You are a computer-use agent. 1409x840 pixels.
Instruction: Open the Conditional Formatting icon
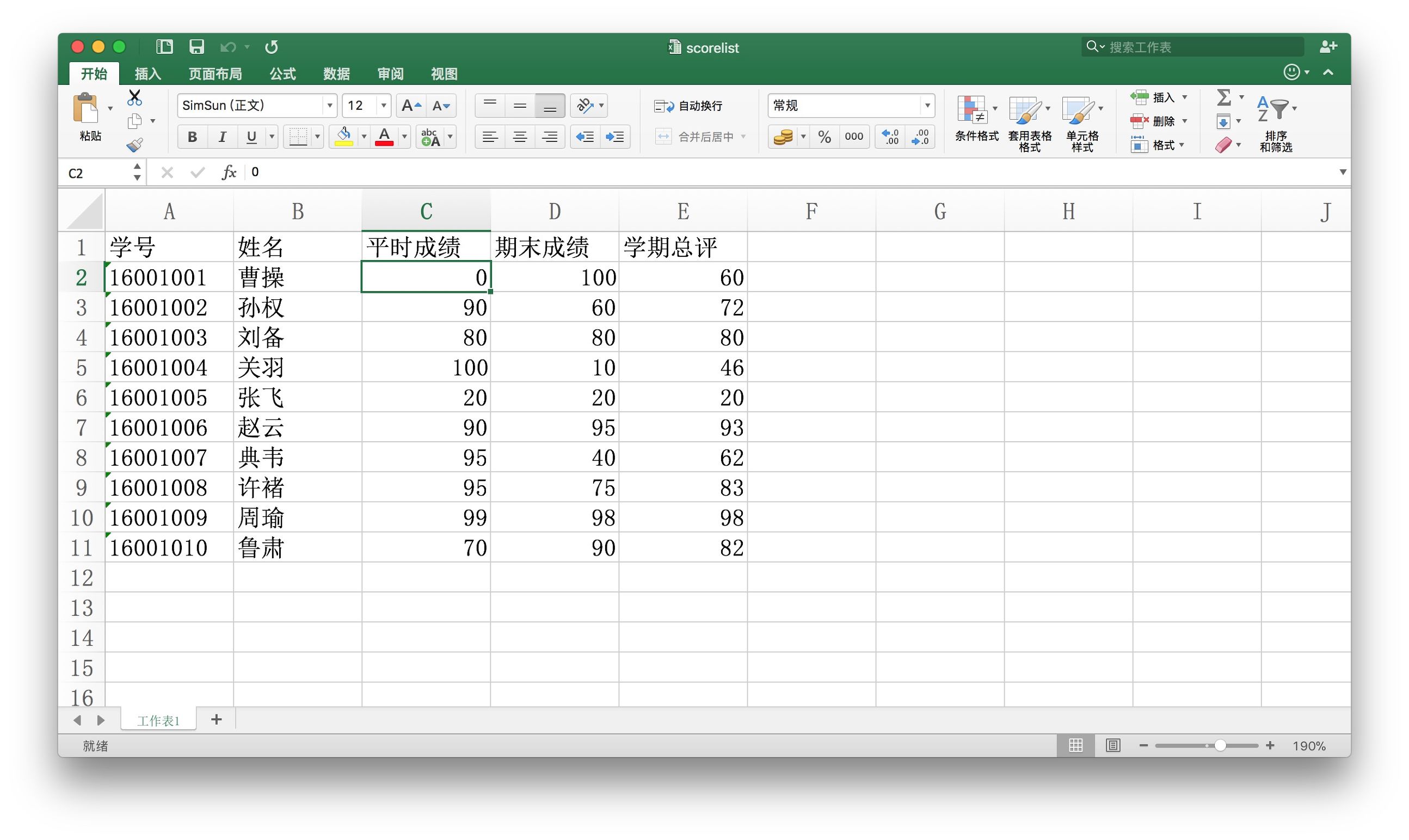pos(972,110)
